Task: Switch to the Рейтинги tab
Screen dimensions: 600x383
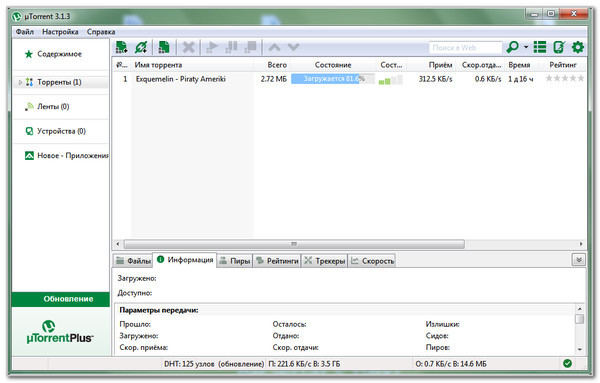Action: (277, 261)
